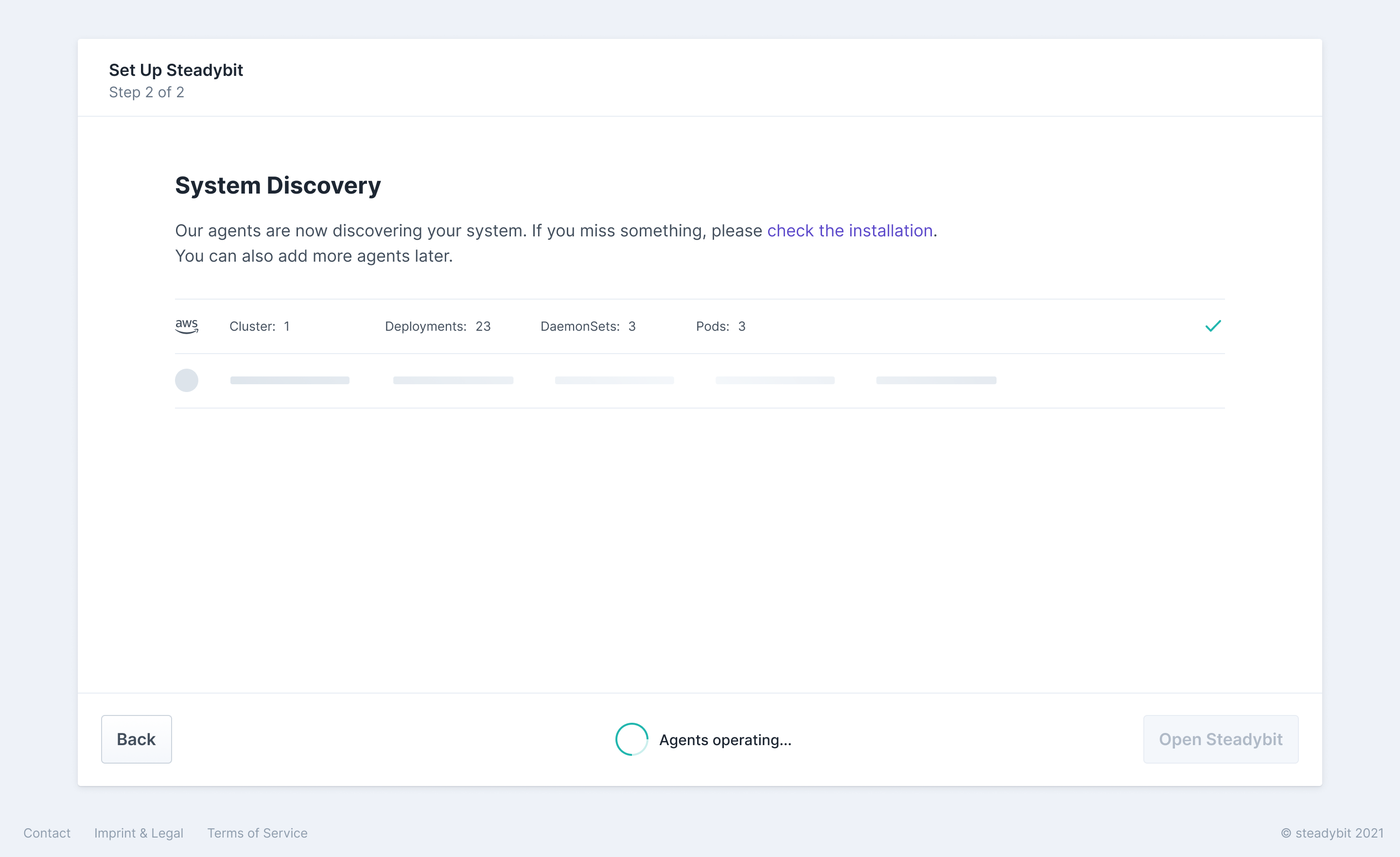Open Imprint & Legal footer link
This screenshot has width=1400, height=857.
click(139, 833)
